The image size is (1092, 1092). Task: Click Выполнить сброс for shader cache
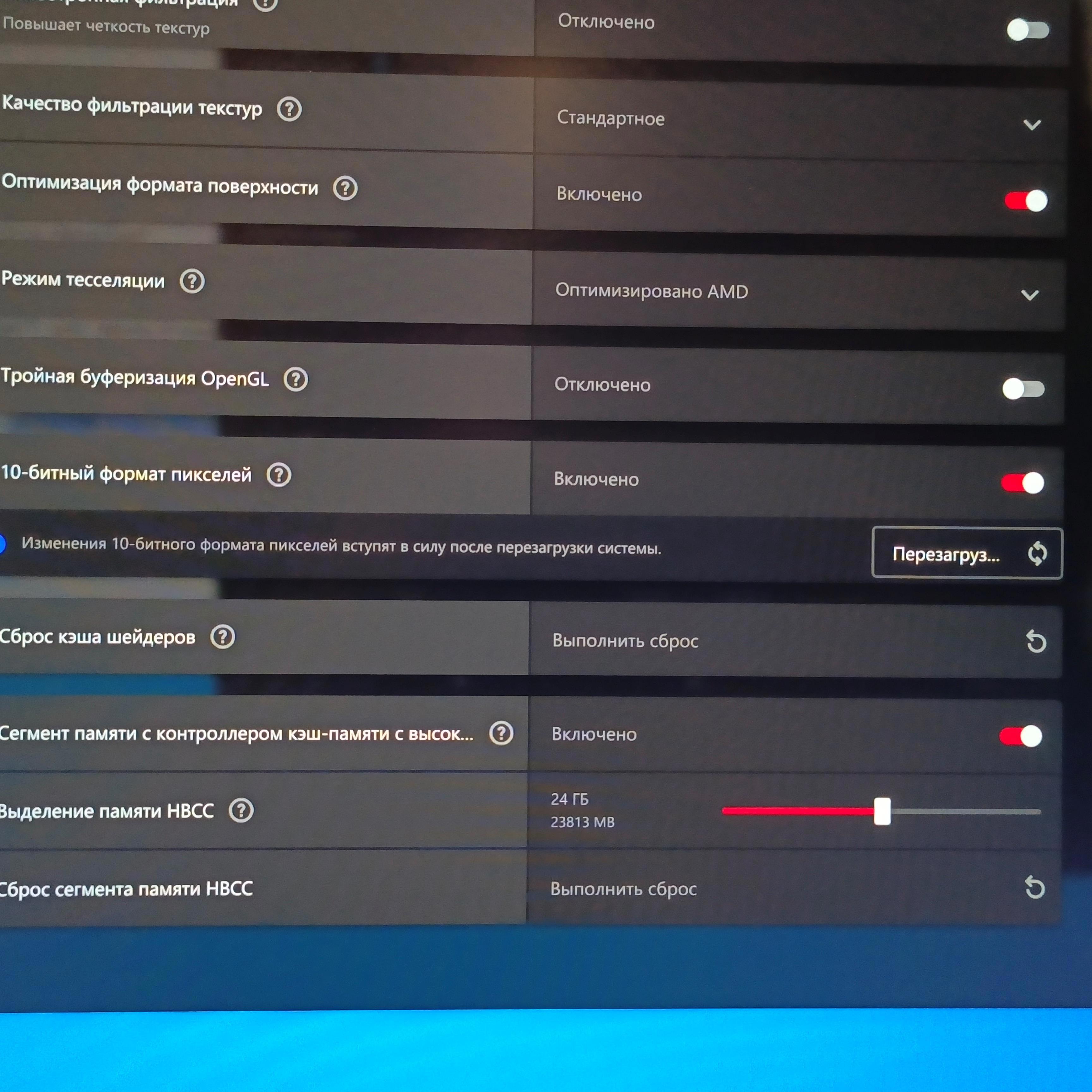(625, 641)
